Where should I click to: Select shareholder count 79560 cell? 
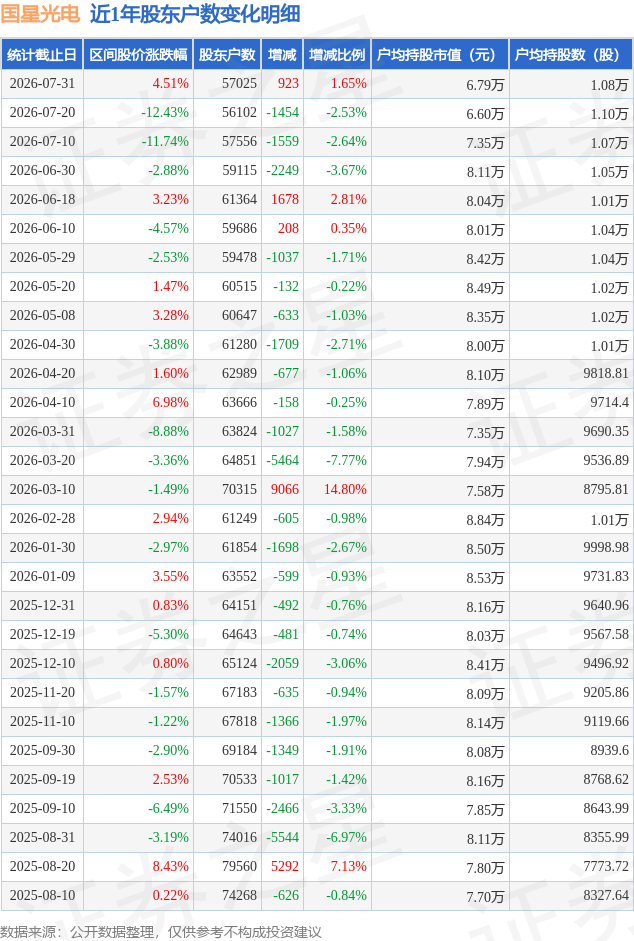(x=239, y=866)
